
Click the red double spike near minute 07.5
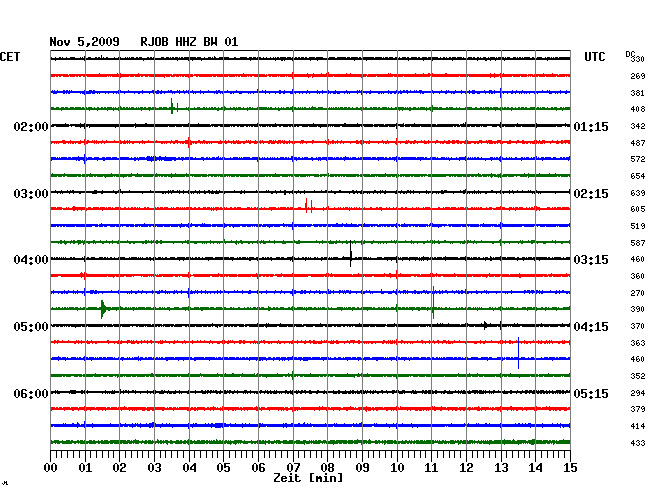[309, 206]
